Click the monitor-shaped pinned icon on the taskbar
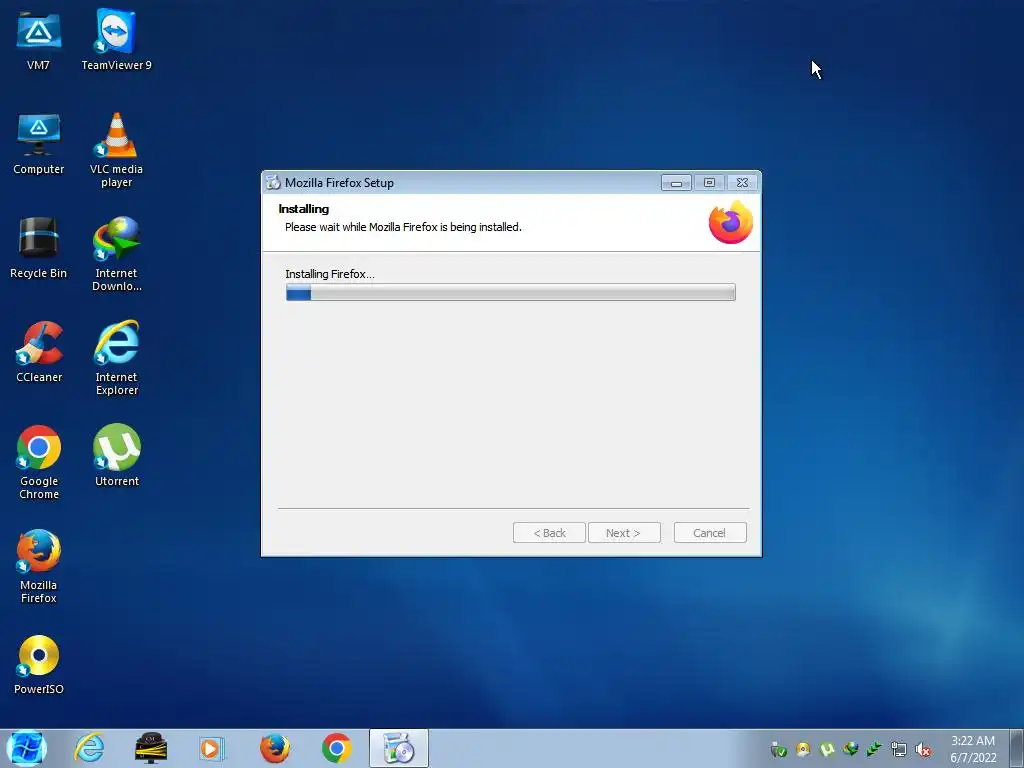 pyautogui.click(x=151, y=748)
